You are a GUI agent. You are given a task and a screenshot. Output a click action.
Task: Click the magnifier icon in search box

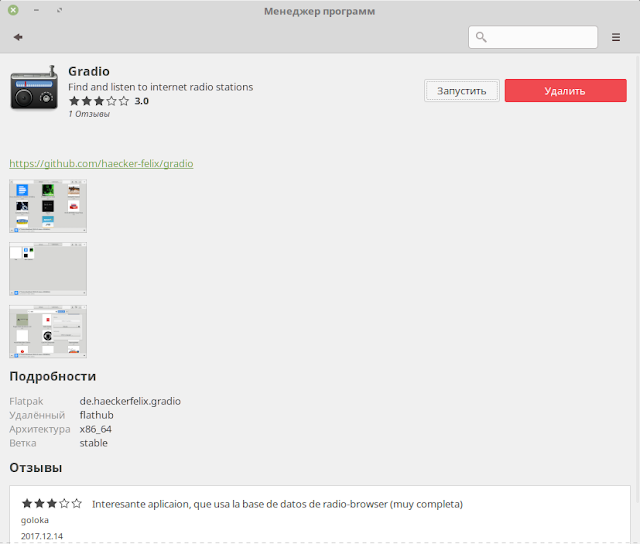(481, 37)
